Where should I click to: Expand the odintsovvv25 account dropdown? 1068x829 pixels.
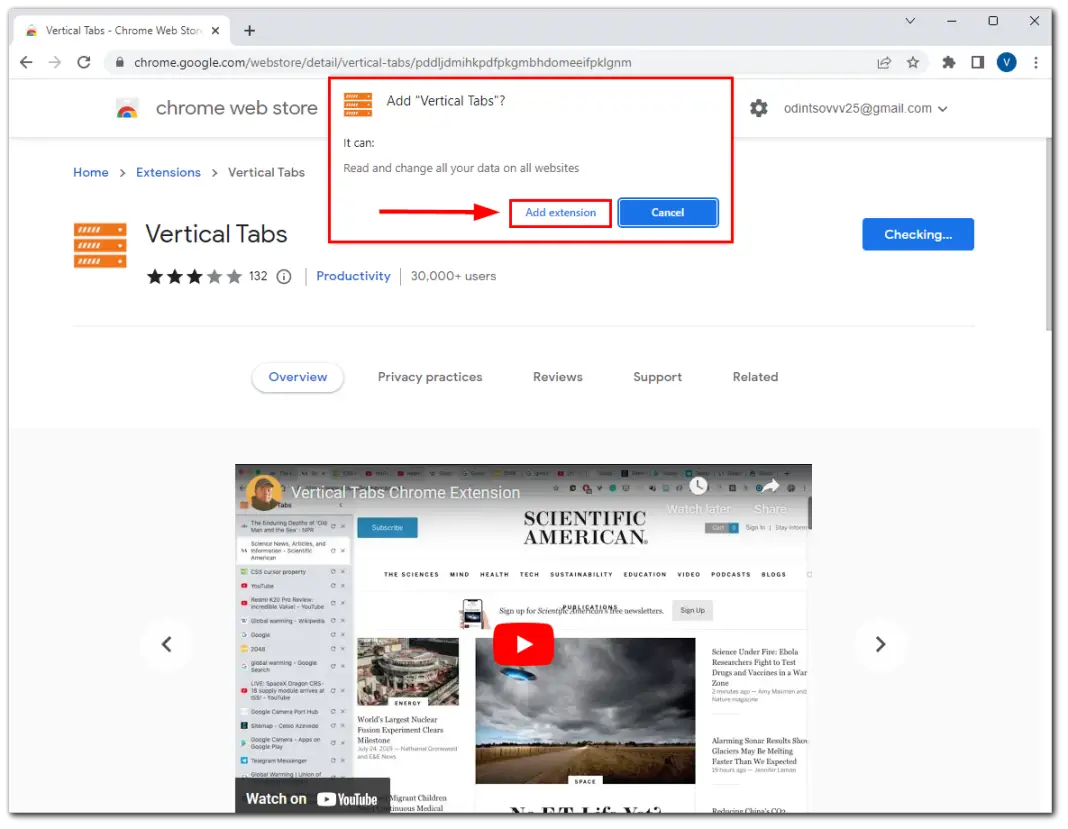coord(864,108)
